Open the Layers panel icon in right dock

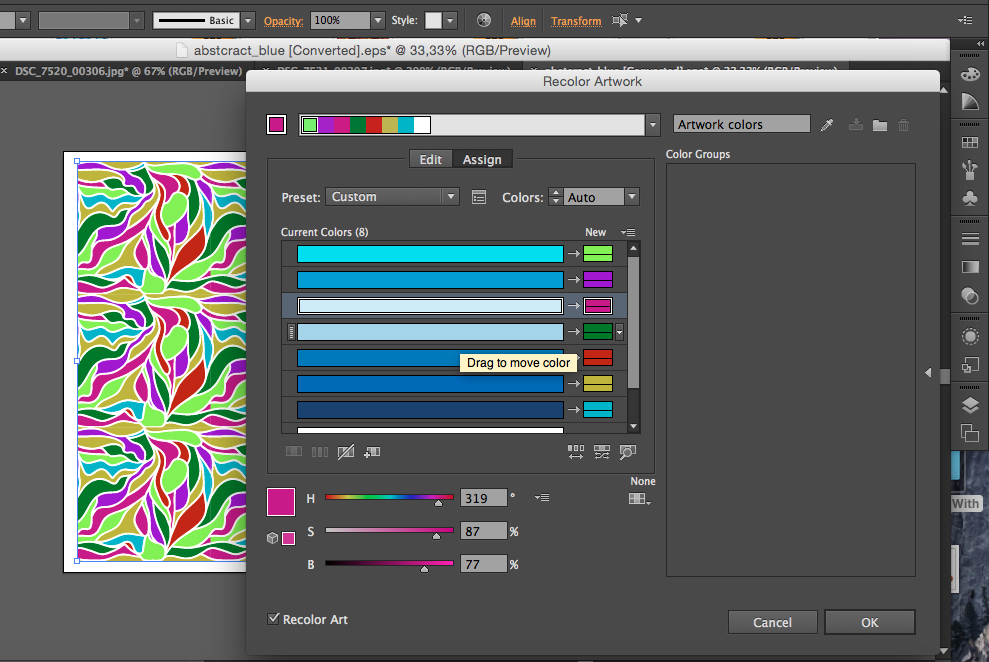point(970,405)
